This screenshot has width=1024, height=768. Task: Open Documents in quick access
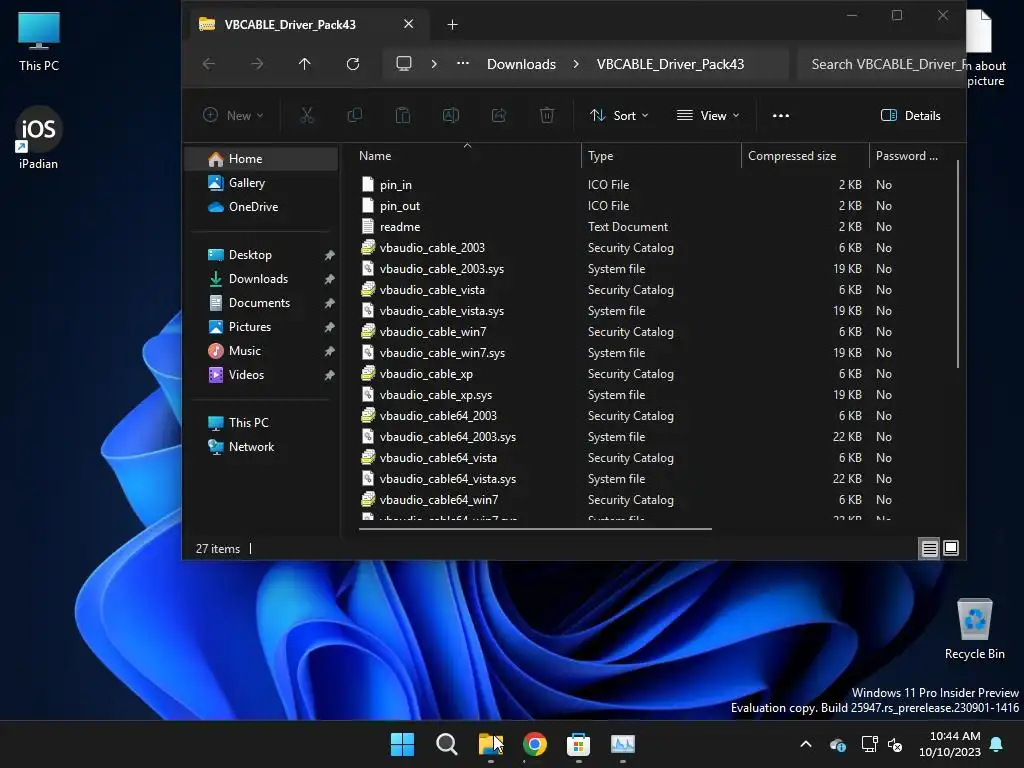[x=263, y=303]
